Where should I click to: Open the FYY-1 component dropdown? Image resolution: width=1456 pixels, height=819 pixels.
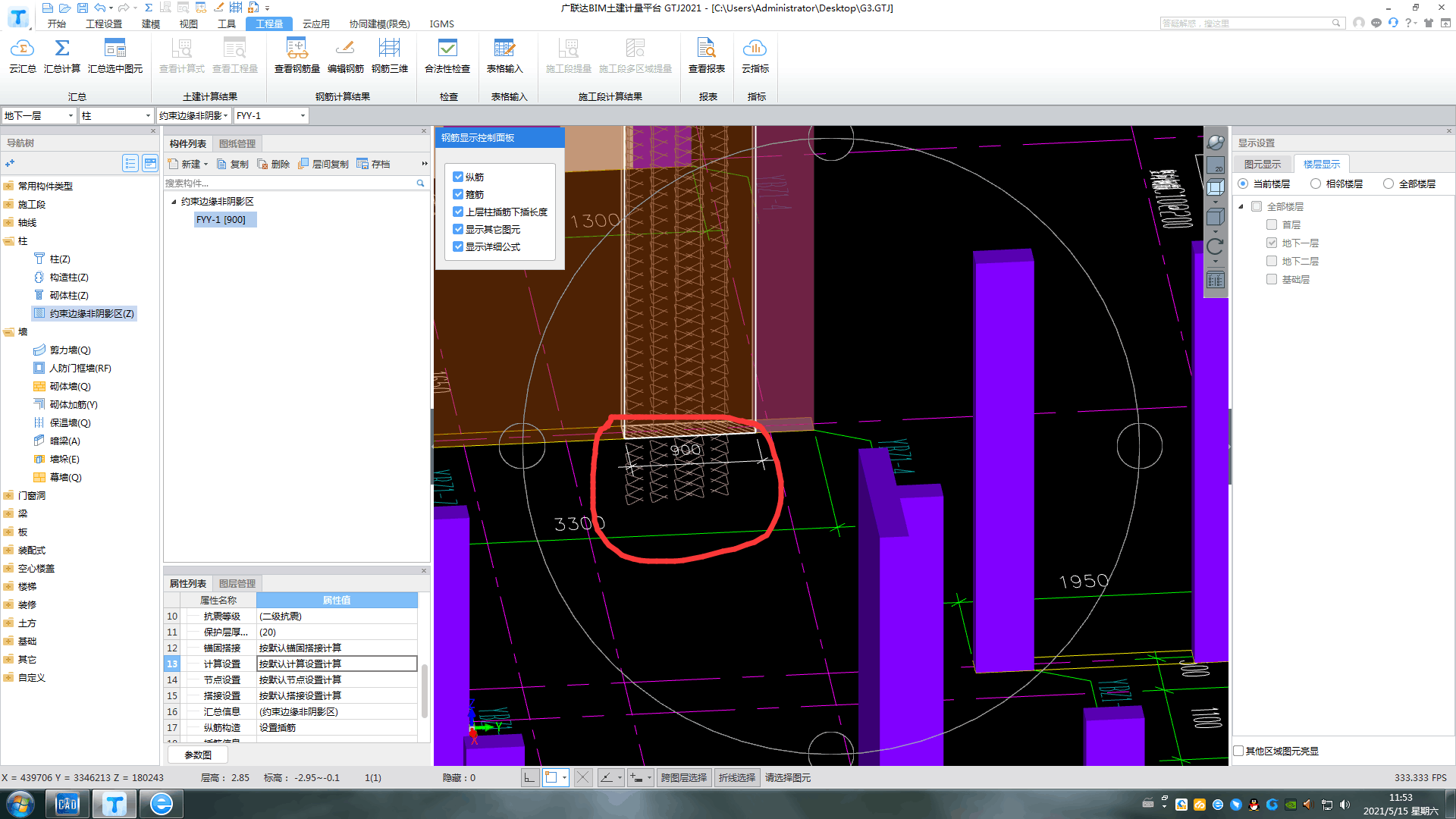[x=303, y=115]
